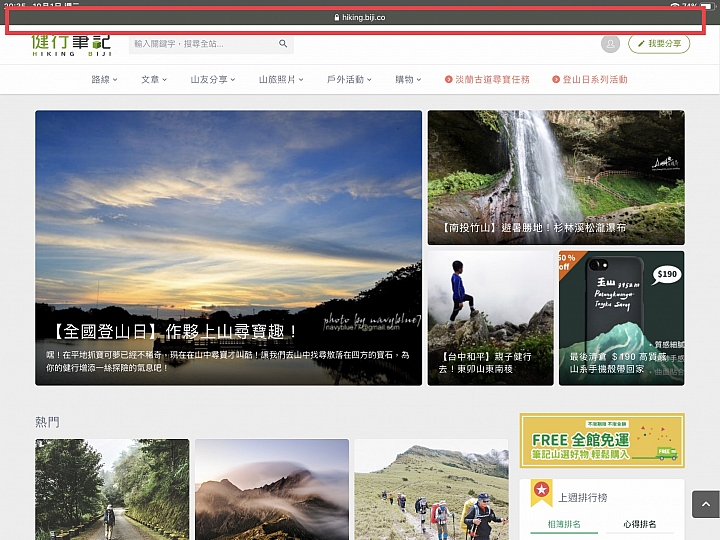Expand the 路線 dropdown menu
This screenshot has height=540, width=720.
point(104,79)
